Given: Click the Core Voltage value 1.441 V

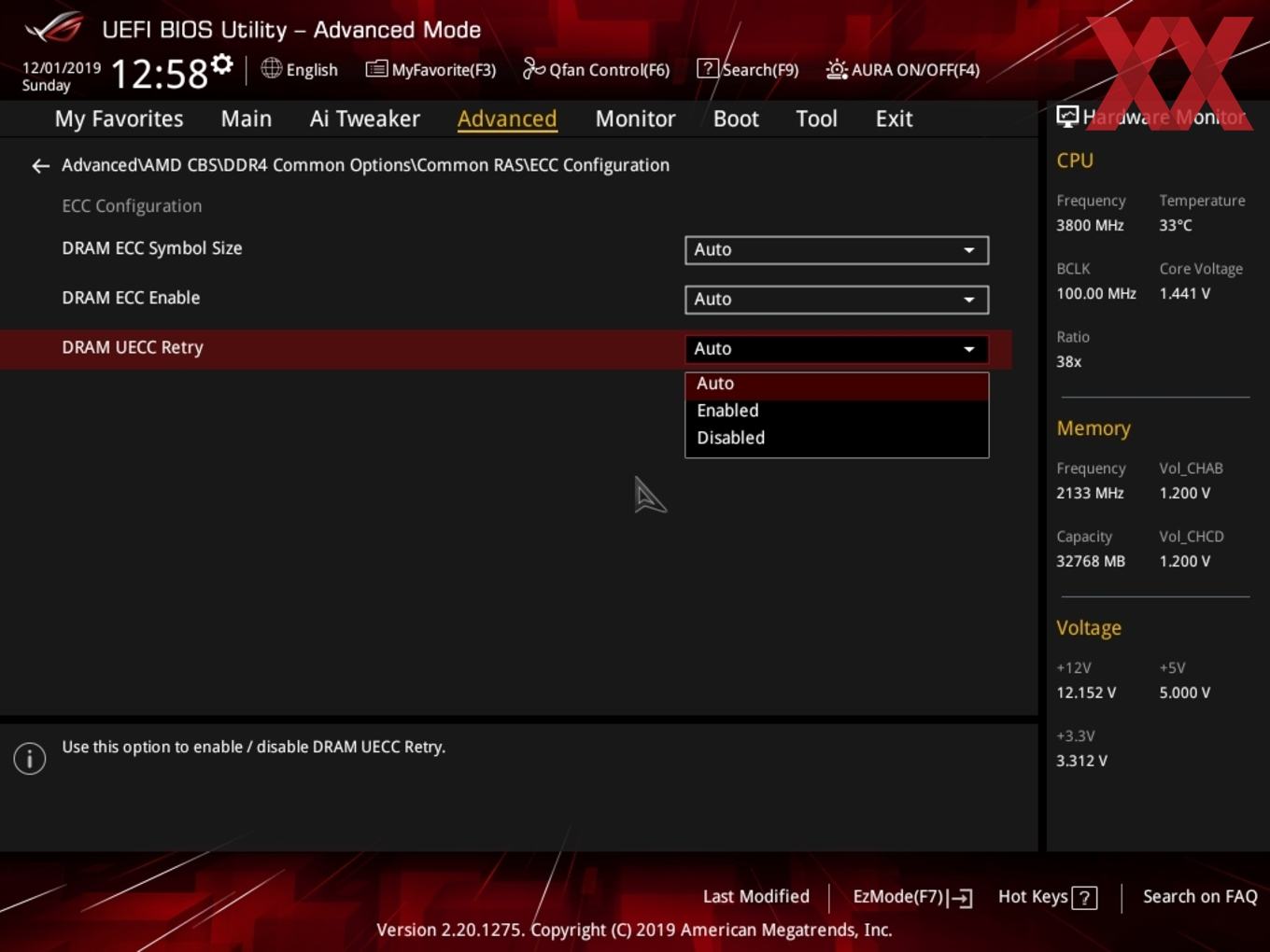Looking at the screenshot, I should [x=1185, y=294].
